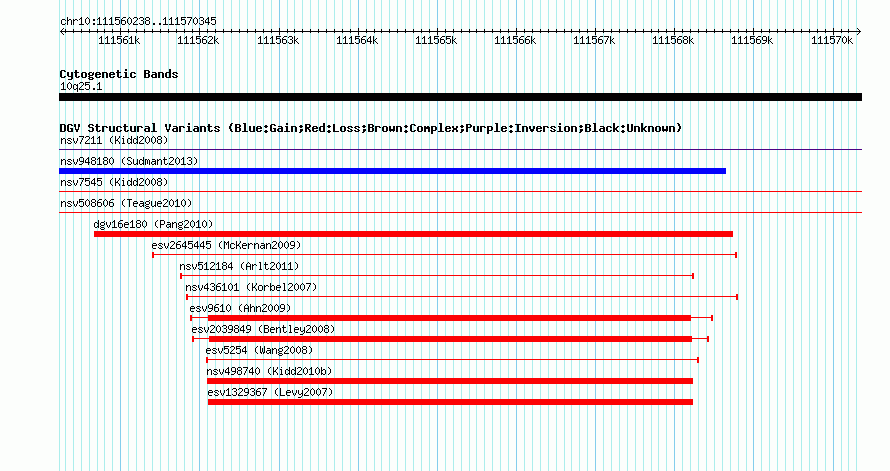The width and height of the screenshot is (890, 471).
Task: Select the thin red line under nsv508606
Action: coord(460,213)
